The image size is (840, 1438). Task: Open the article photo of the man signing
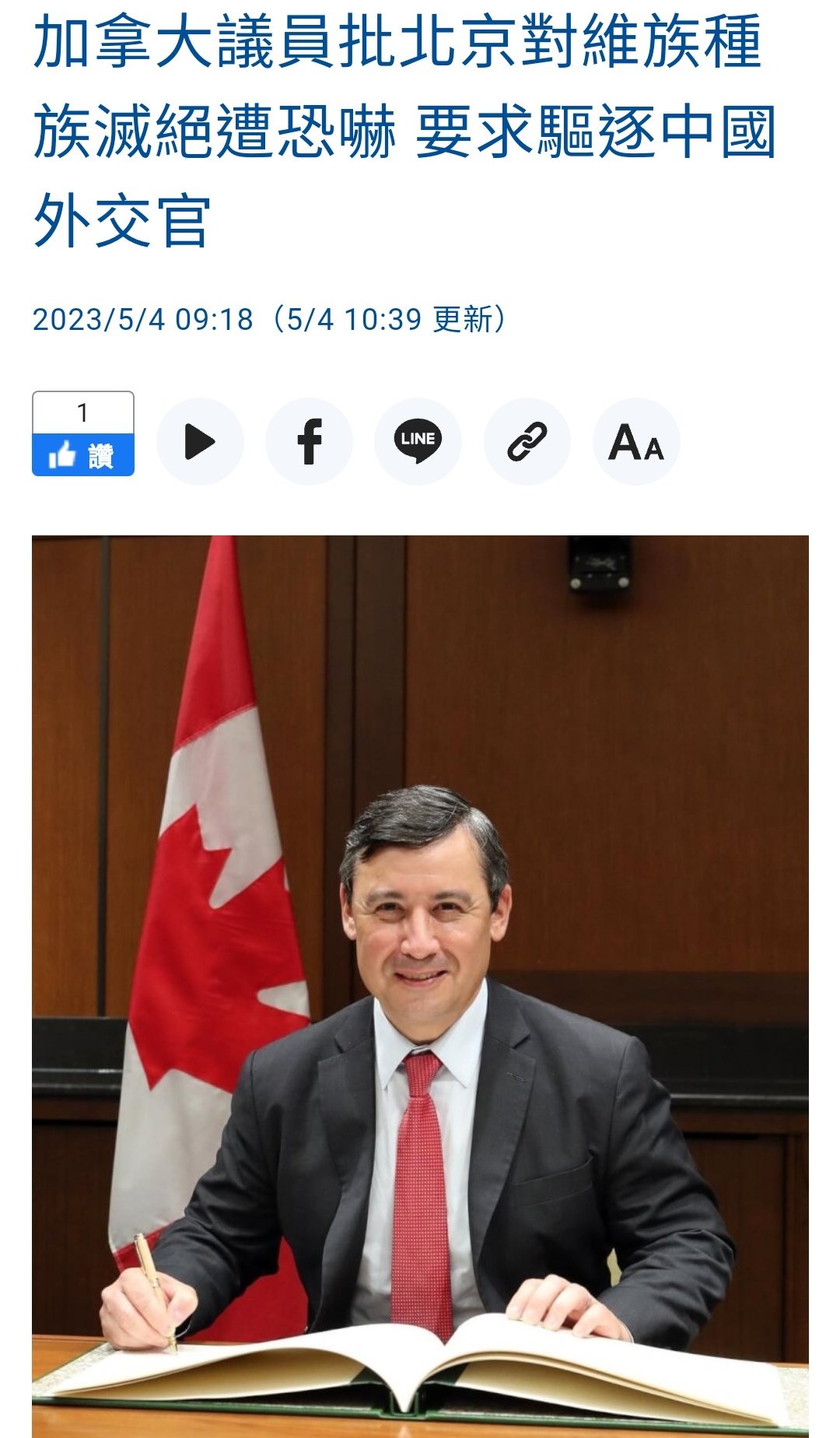[420, 986]
